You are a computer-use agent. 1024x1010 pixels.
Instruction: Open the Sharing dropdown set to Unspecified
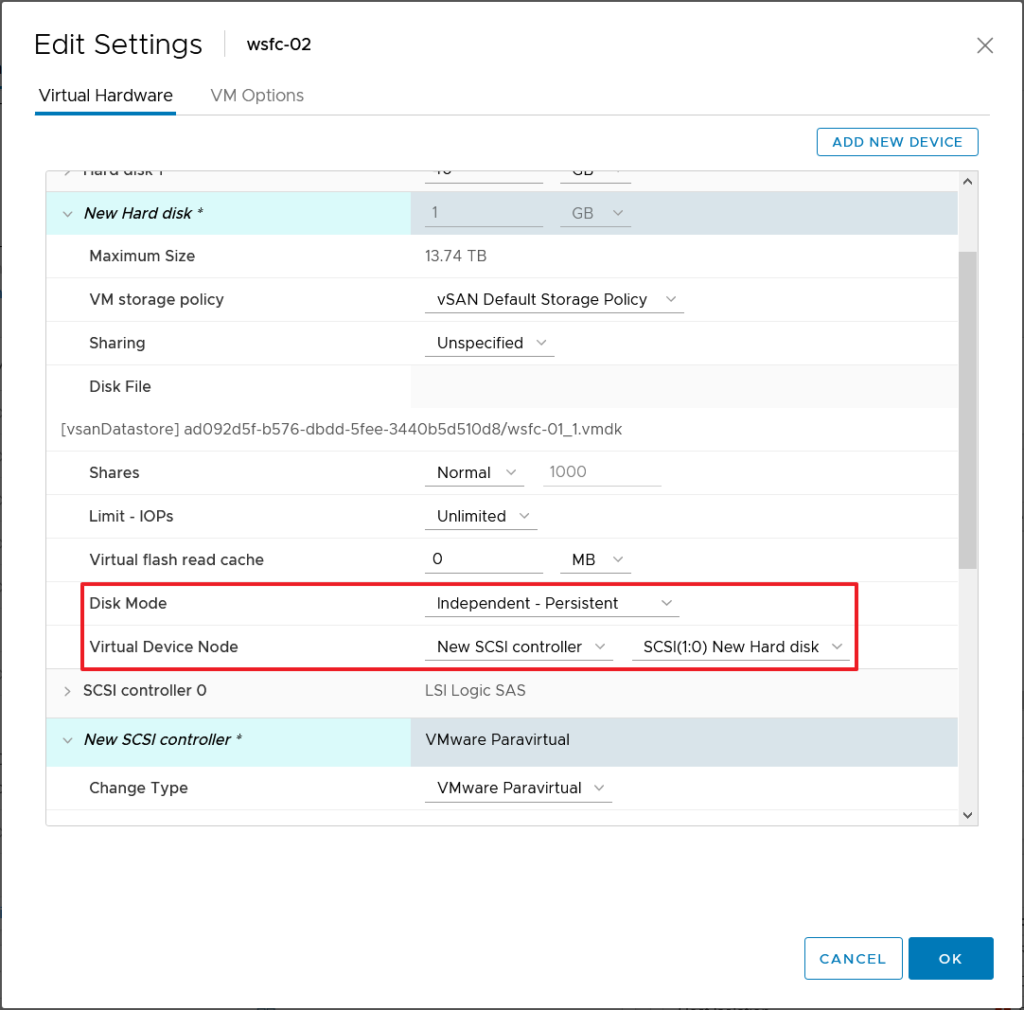click(x=490, y=343)
